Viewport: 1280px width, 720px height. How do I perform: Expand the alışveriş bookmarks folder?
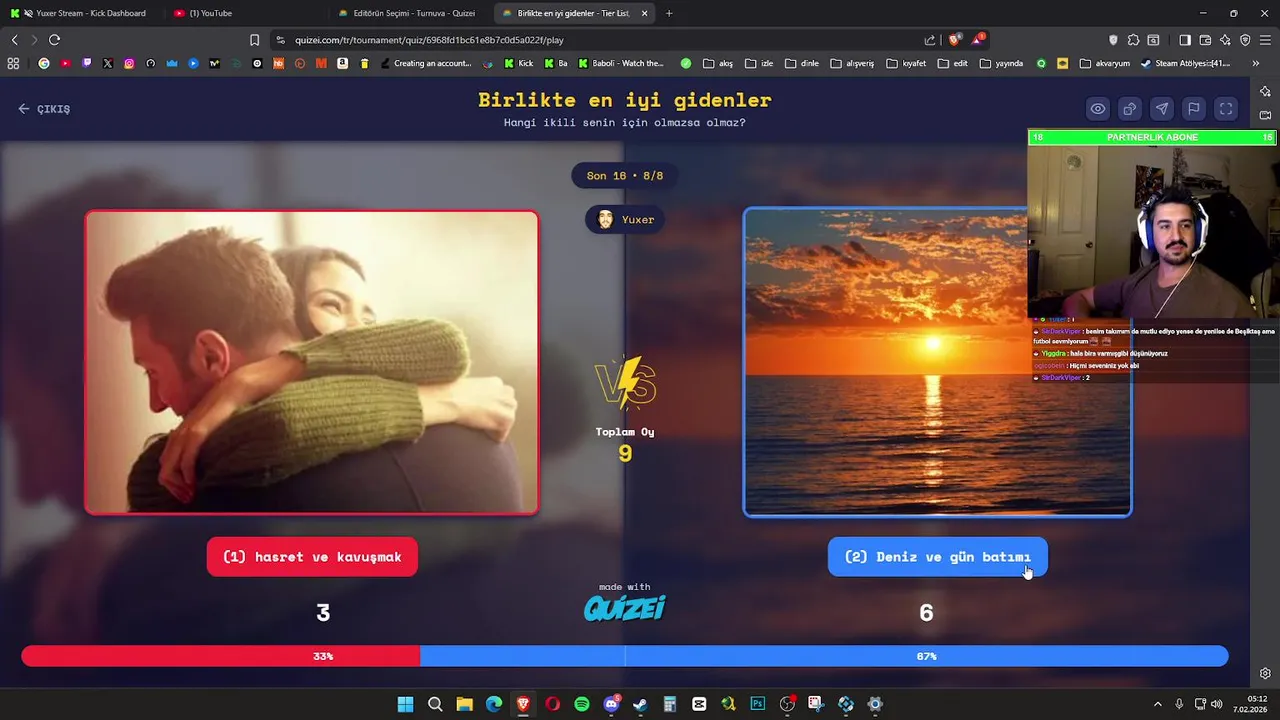[x=852, y=63]
